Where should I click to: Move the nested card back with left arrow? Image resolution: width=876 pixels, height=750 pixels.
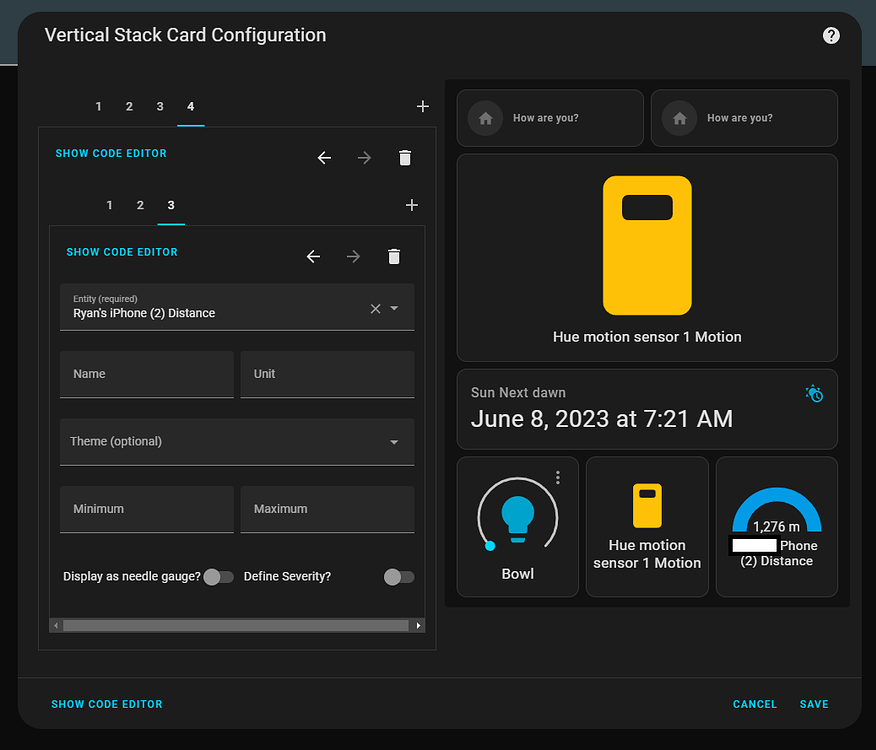313,256
